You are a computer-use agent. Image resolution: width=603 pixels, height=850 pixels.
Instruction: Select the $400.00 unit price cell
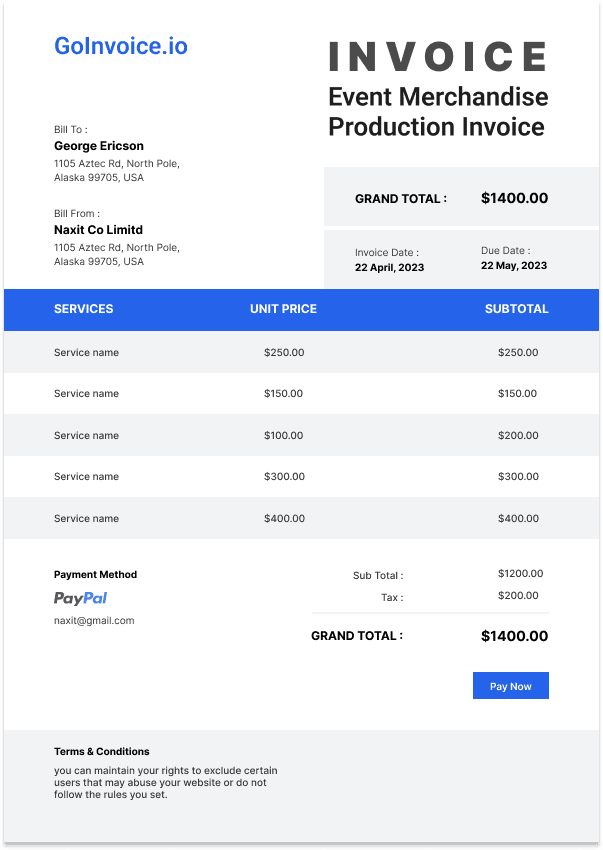point(284,518)
